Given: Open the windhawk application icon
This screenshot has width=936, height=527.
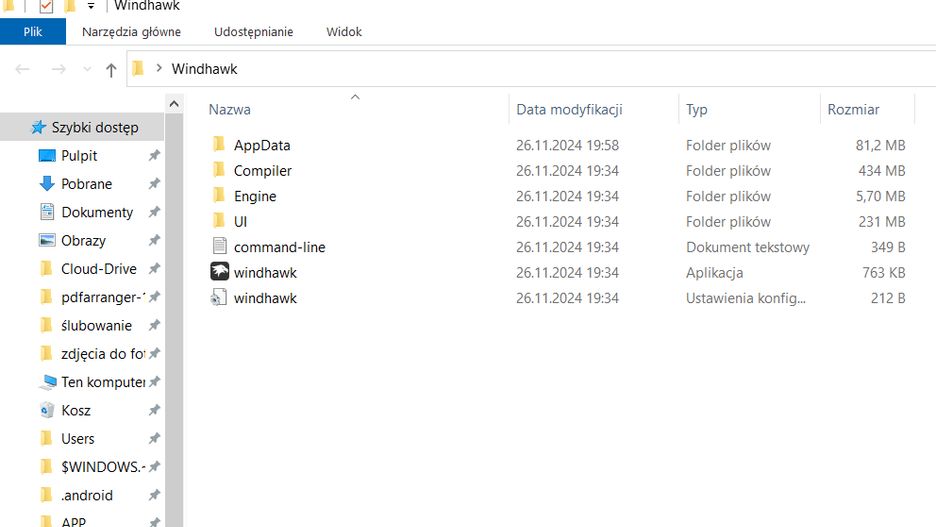Looking at the screenshot, I should [x=220, y=272].
